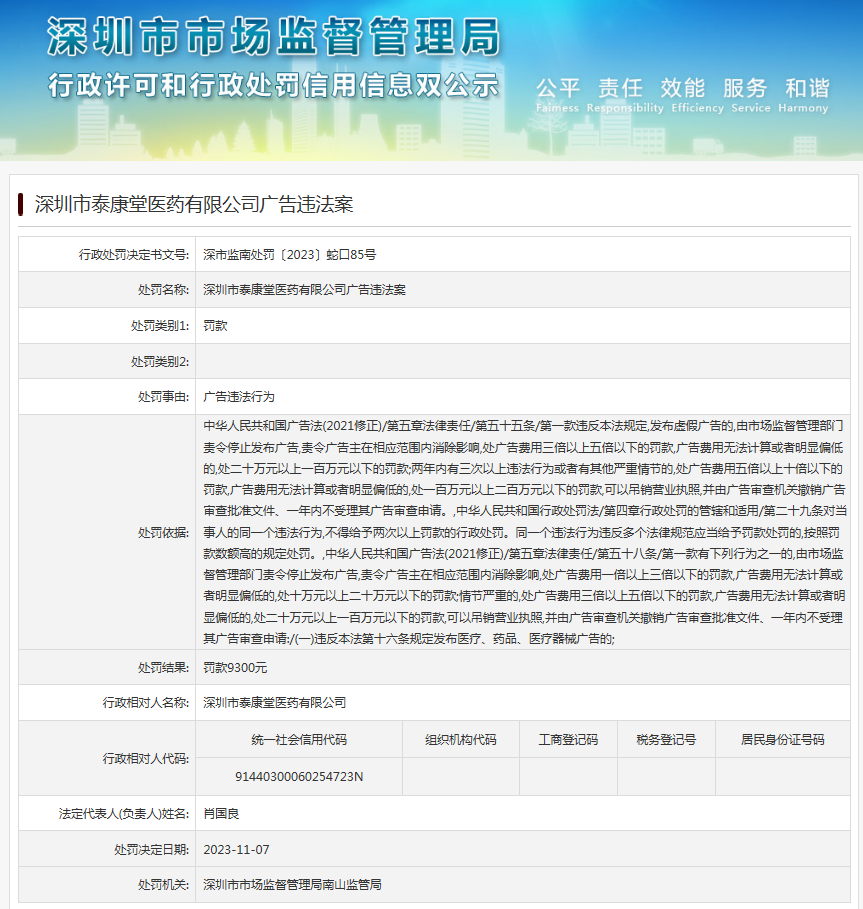Click the 处罚机关 label
Viewport: 863px width, 909px height.
tap(163, 885)
